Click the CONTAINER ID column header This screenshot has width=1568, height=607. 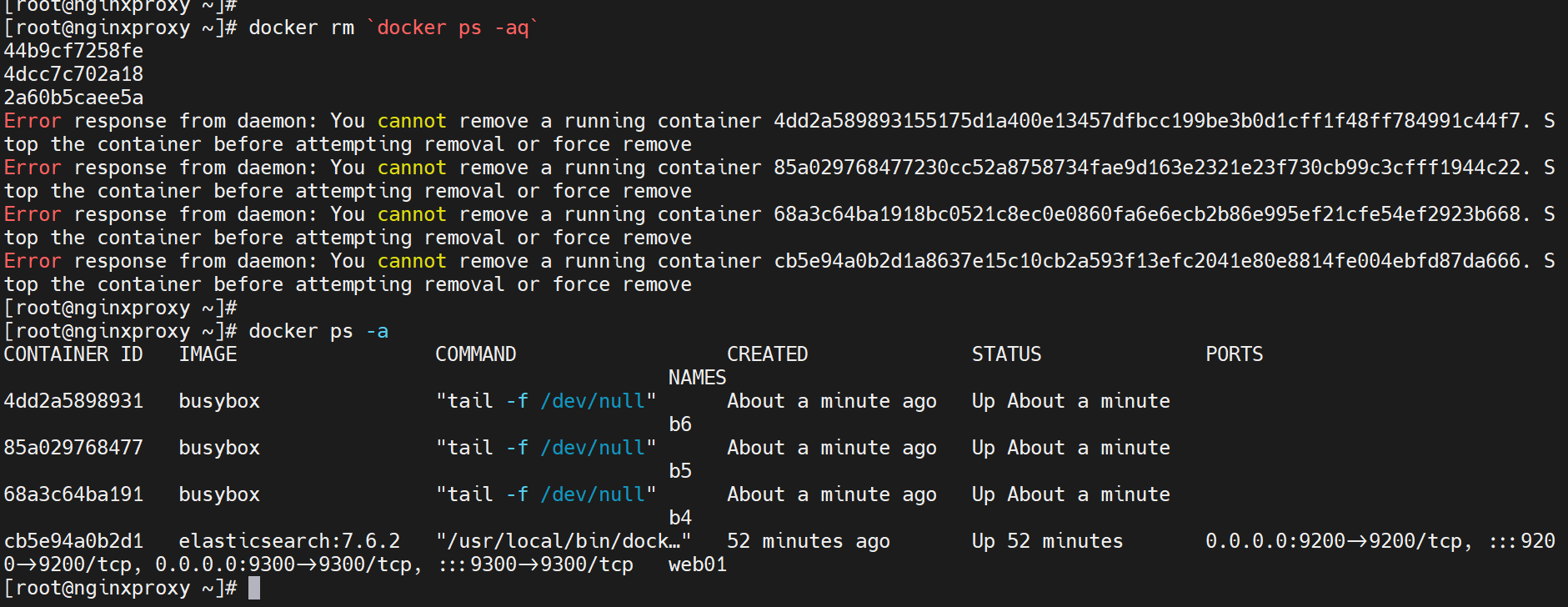(73, 354)
